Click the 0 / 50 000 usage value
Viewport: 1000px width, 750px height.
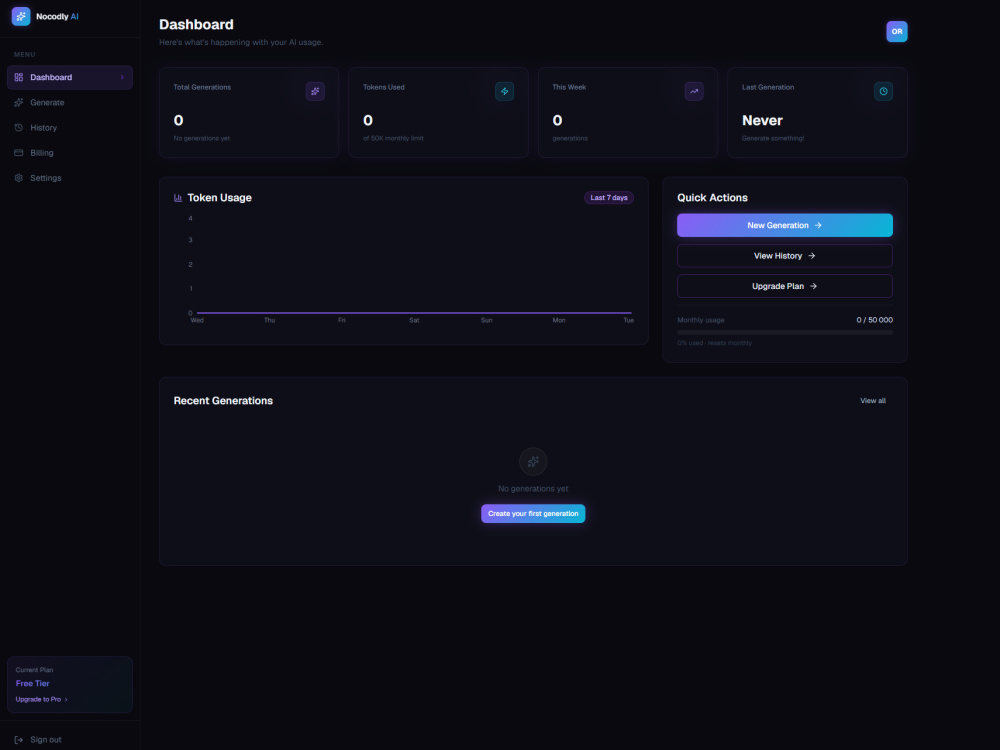point(874,320)
